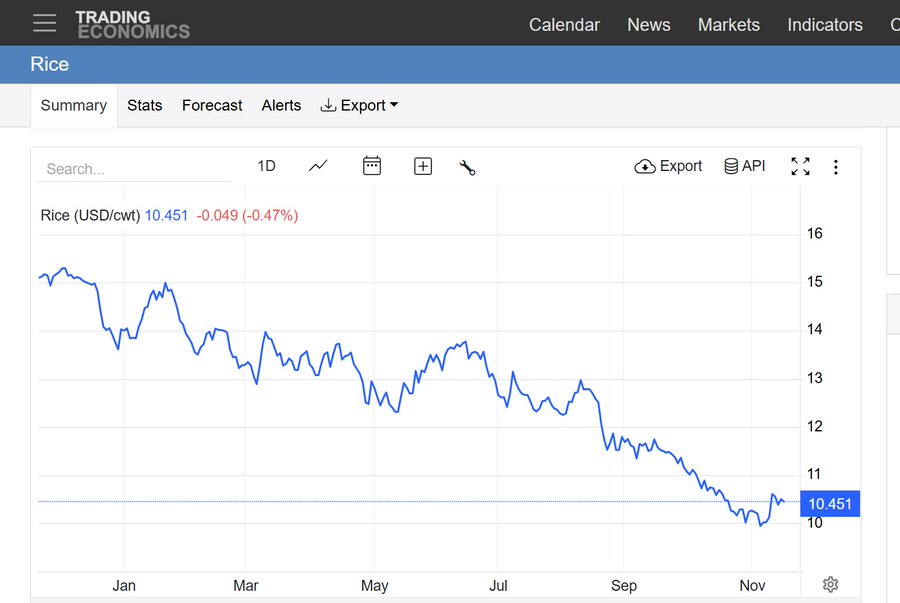Open the three-dot more options menu
Viewport: 900px width, 603px height.
tap(836, 167)
